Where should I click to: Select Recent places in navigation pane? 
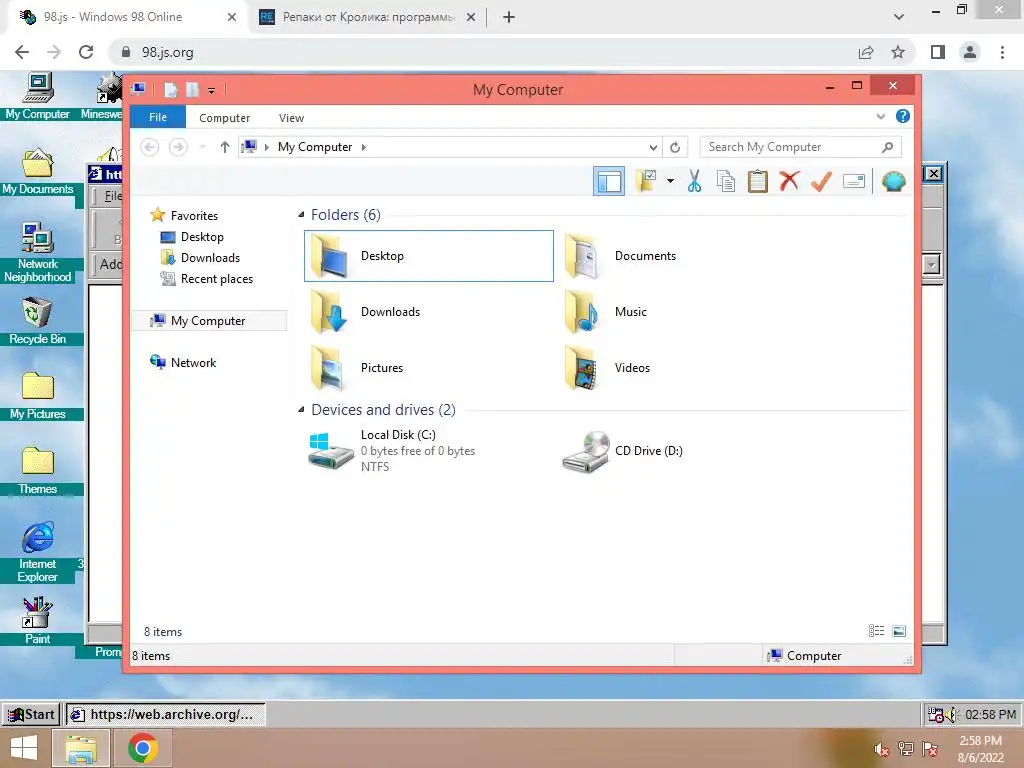pos(207,279)
